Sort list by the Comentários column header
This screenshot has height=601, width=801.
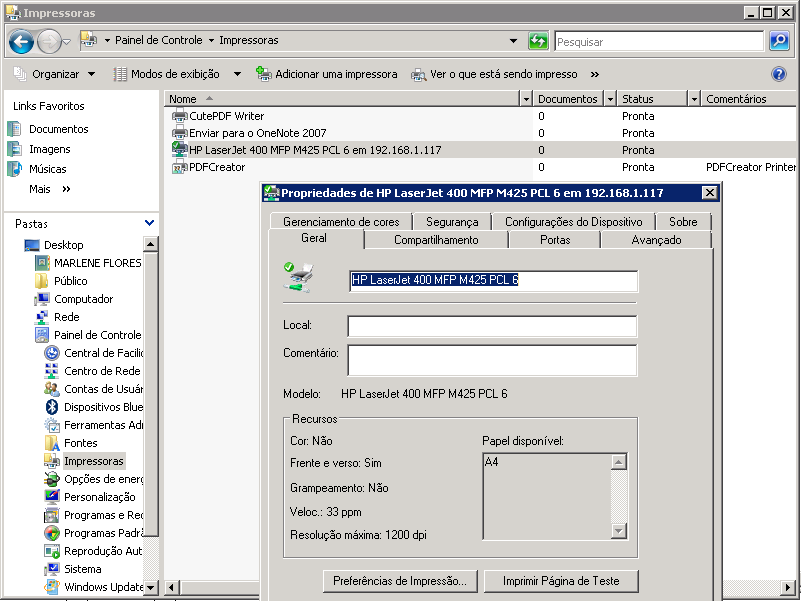pos(748,99)
